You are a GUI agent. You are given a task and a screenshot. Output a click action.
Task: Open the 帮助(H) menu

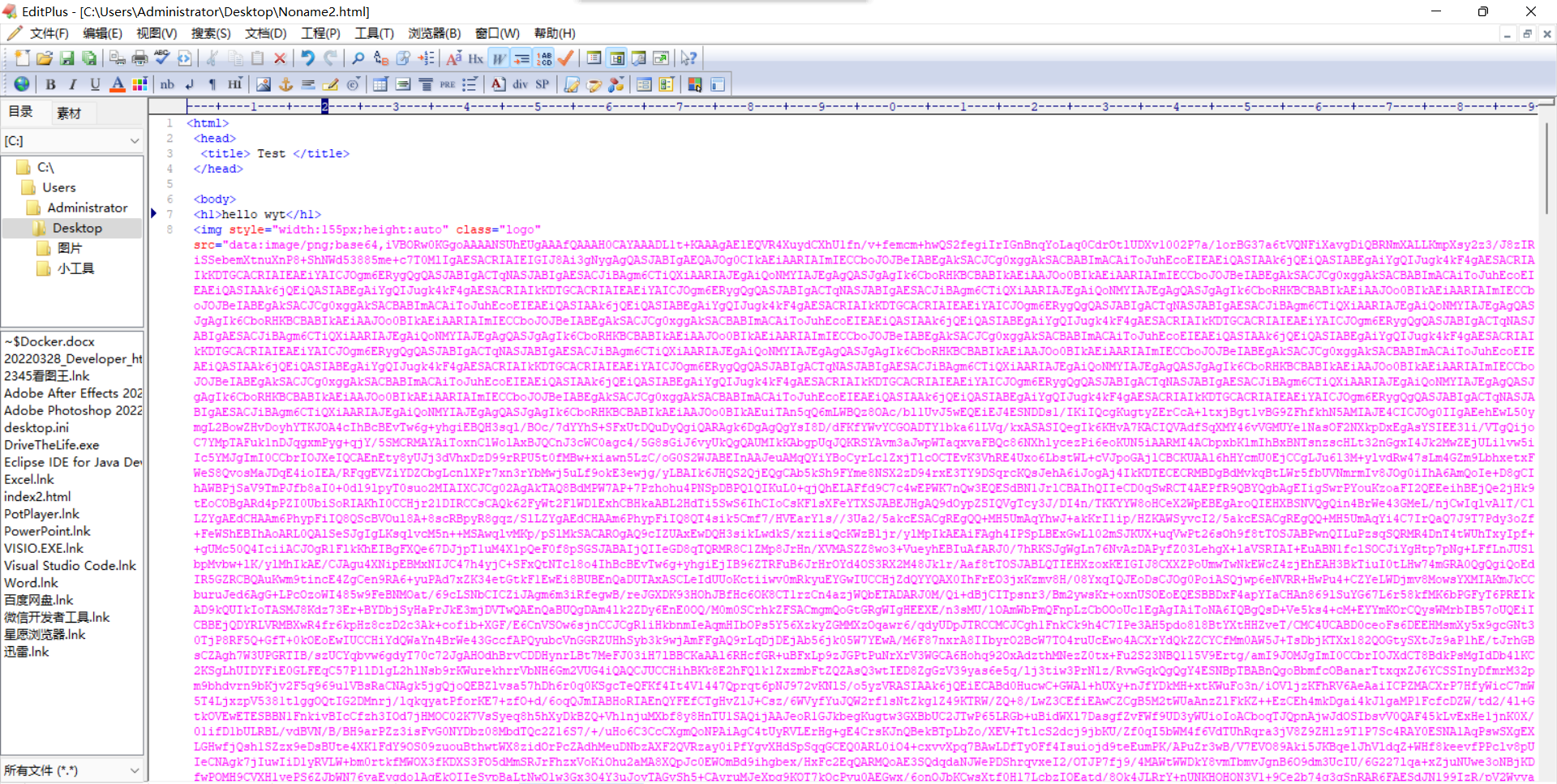pyautogui.click(x=555, y=33)
